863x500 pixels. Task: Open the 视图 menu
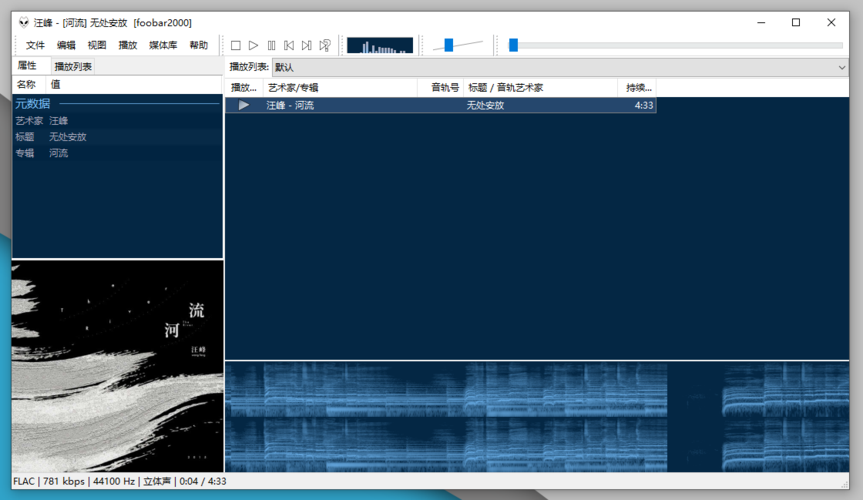[97, 45]
